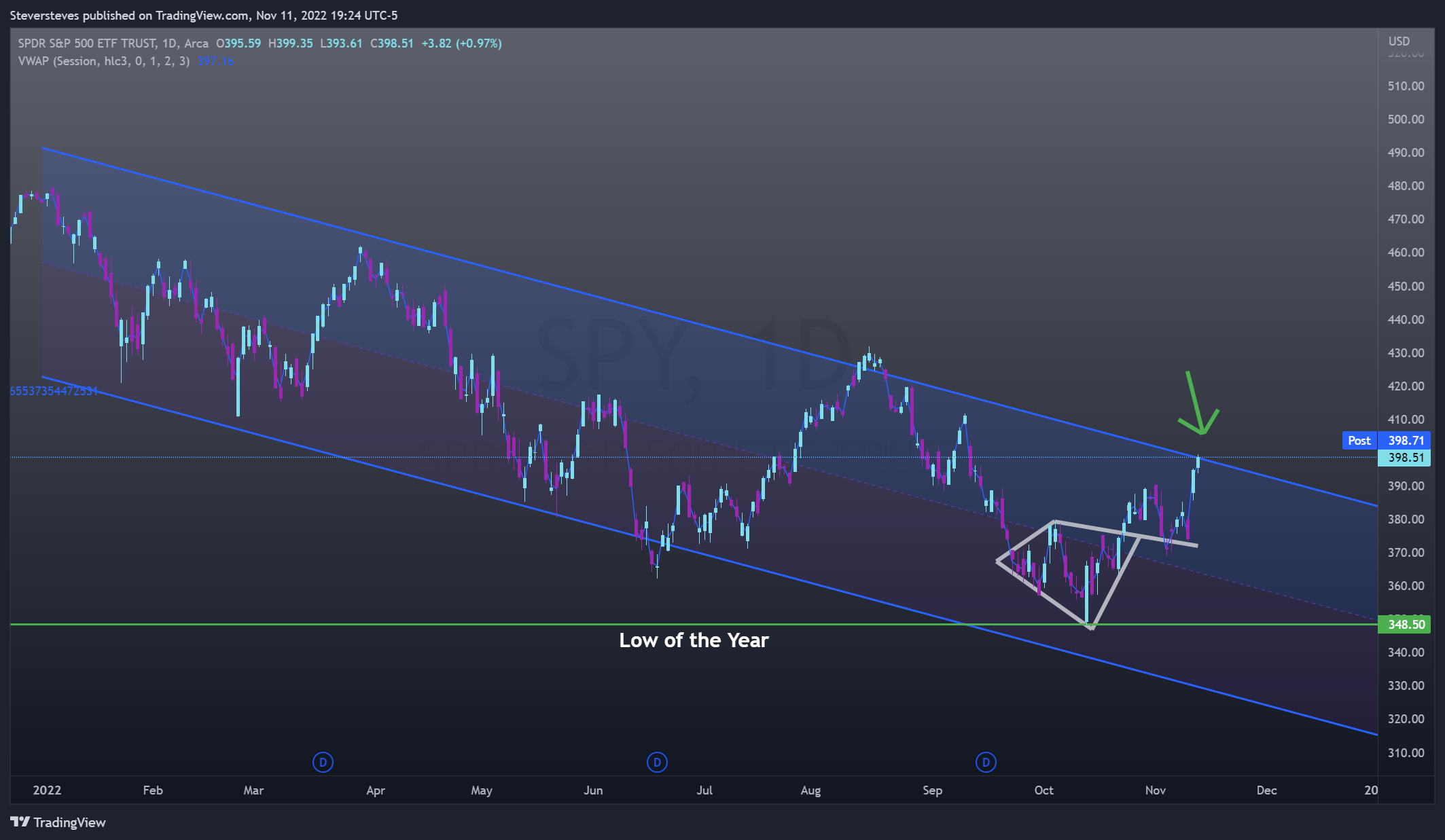
Task: Click the Low value L393.61
Action: [x=341, y=43]
